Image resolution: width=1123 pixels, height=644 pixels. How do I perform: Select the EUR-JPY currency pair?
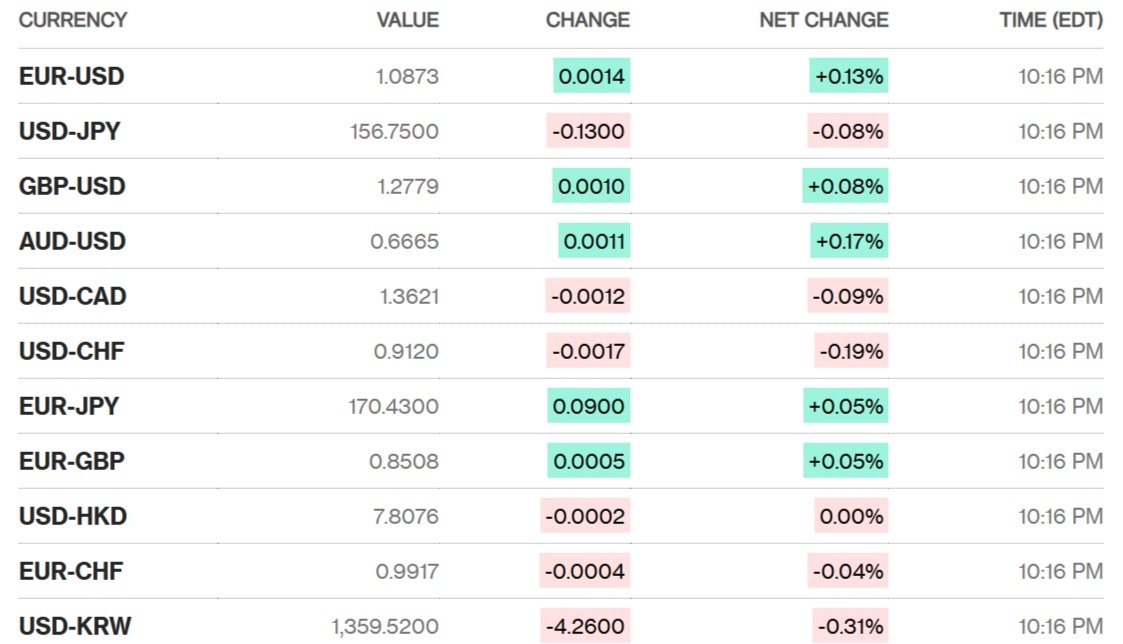[x=68, y=406]
